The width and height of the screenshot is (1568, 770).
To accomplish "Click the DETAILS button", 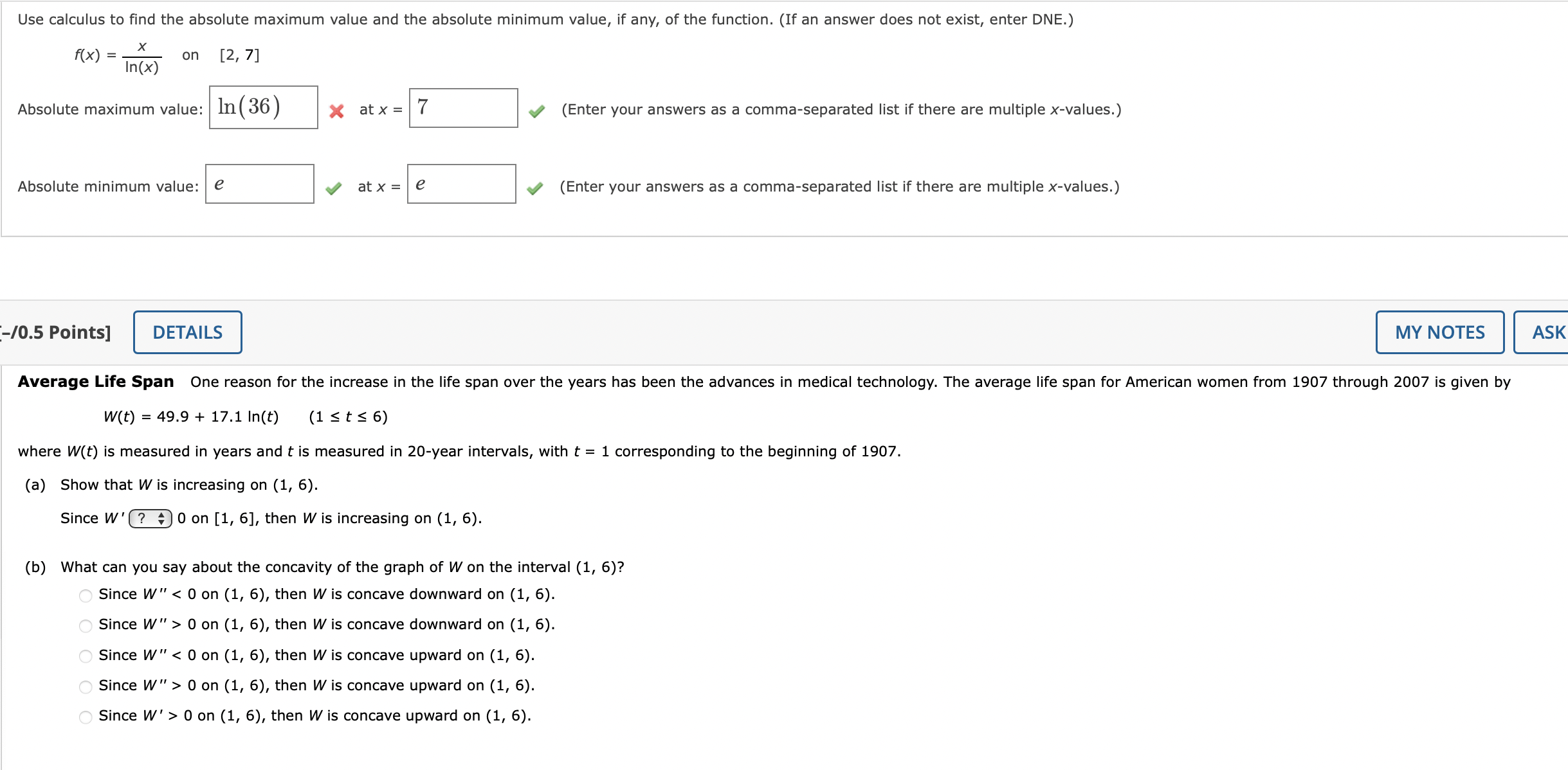I will [x=187, y=332].
